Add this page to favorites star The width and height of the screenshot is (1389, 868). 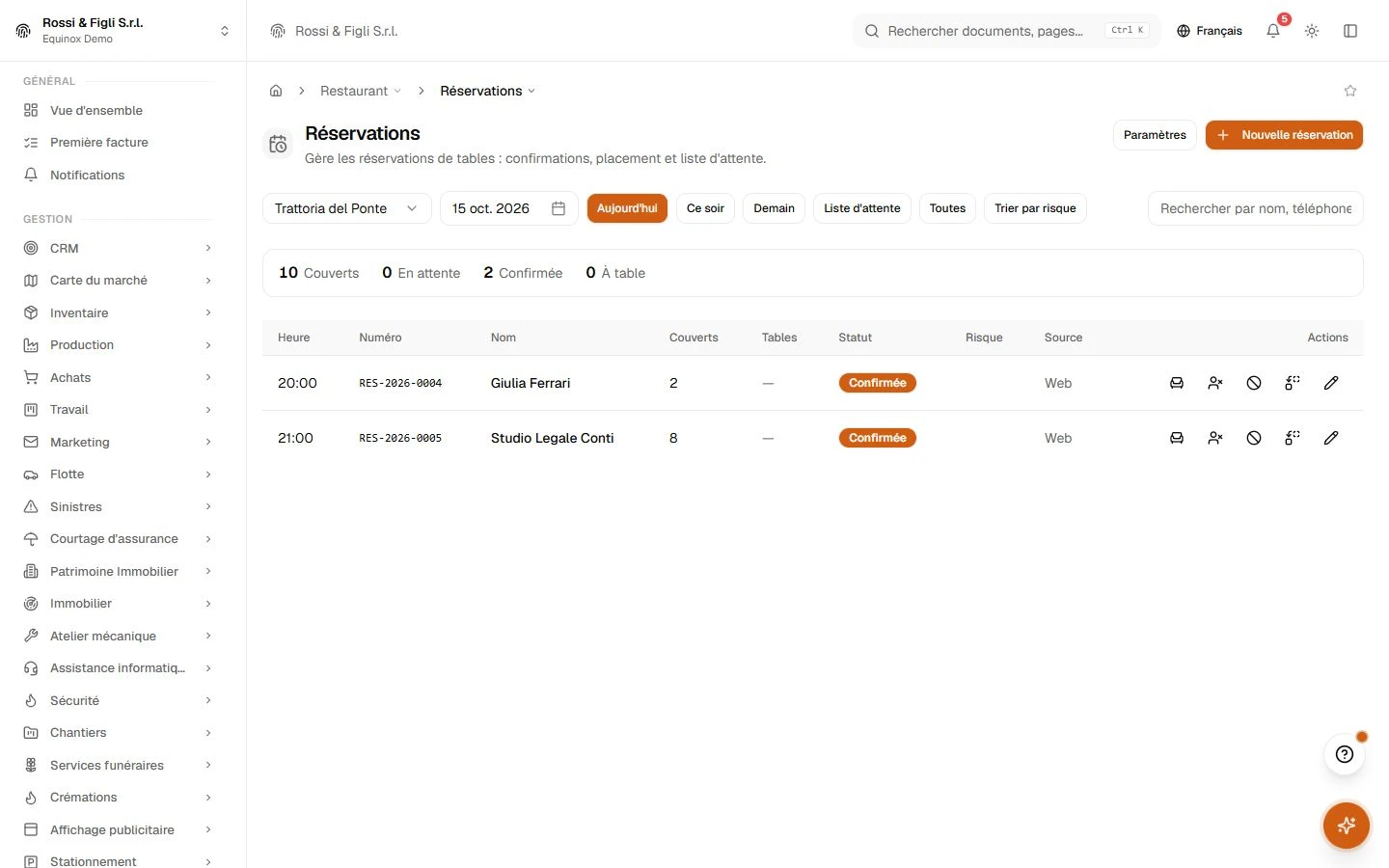click(x=1350, y=91)
